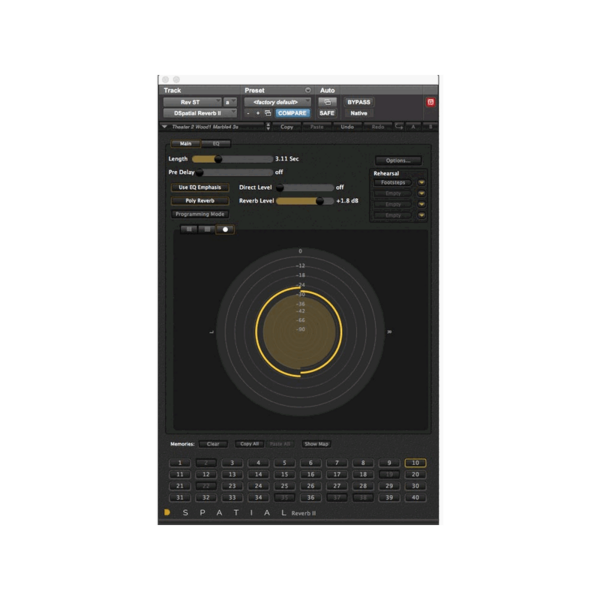Switch to the Main tab
This screenshot has height=600, width=600.
click(x=186, y=144)
